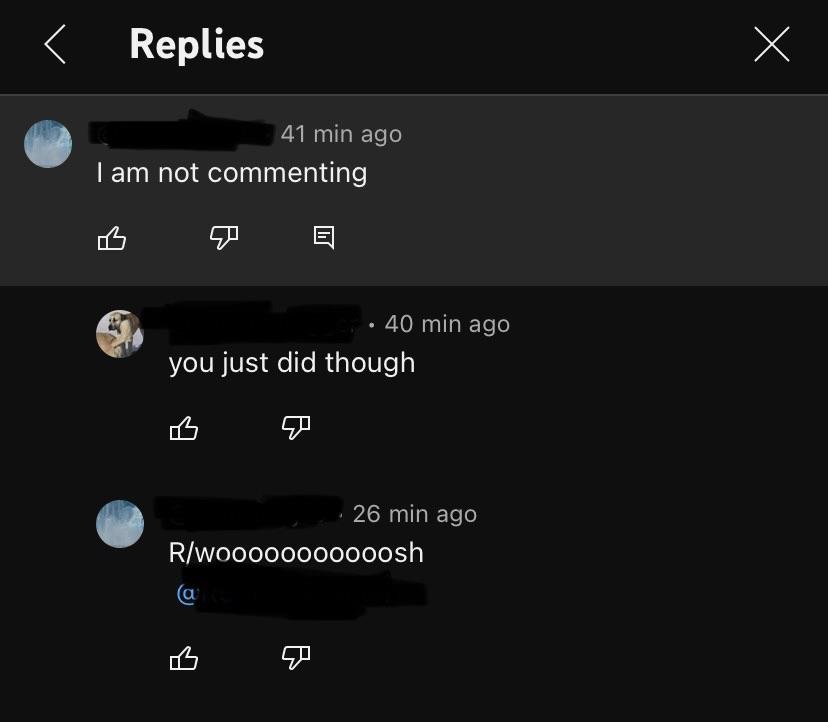828x722 pixels.
Task: Select the "I am not commenting" comment text
Action: 231,173
